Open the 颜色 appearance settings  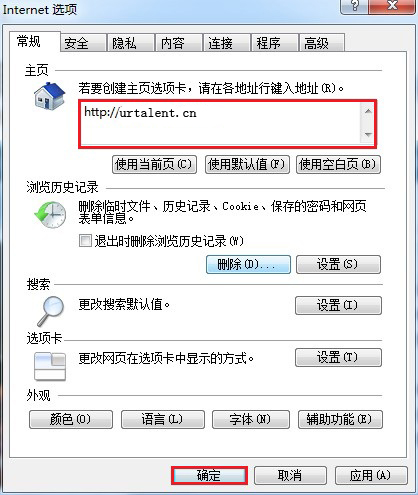coord(71,419)
